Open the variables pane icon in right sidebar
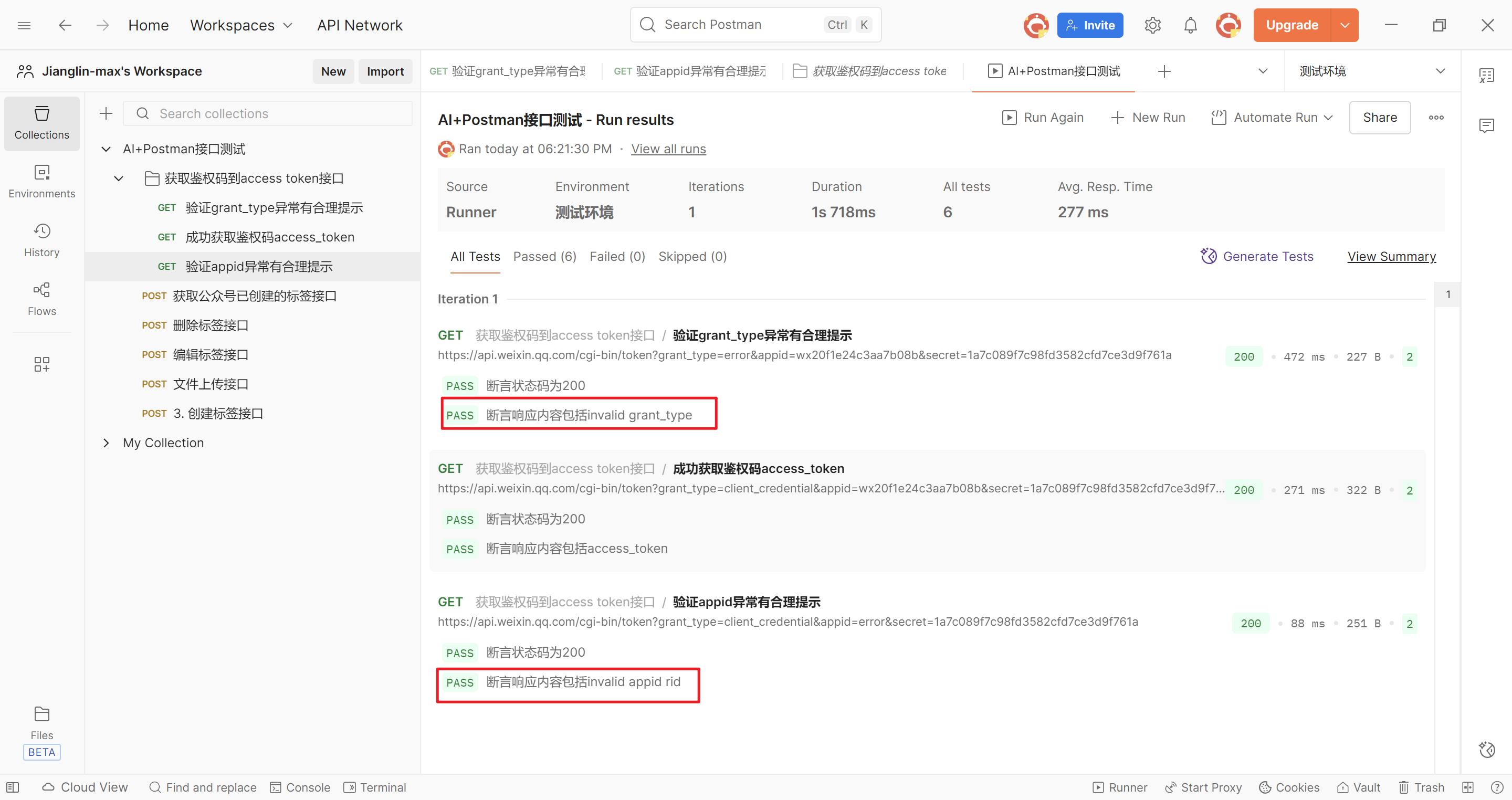 [1486, 75]
